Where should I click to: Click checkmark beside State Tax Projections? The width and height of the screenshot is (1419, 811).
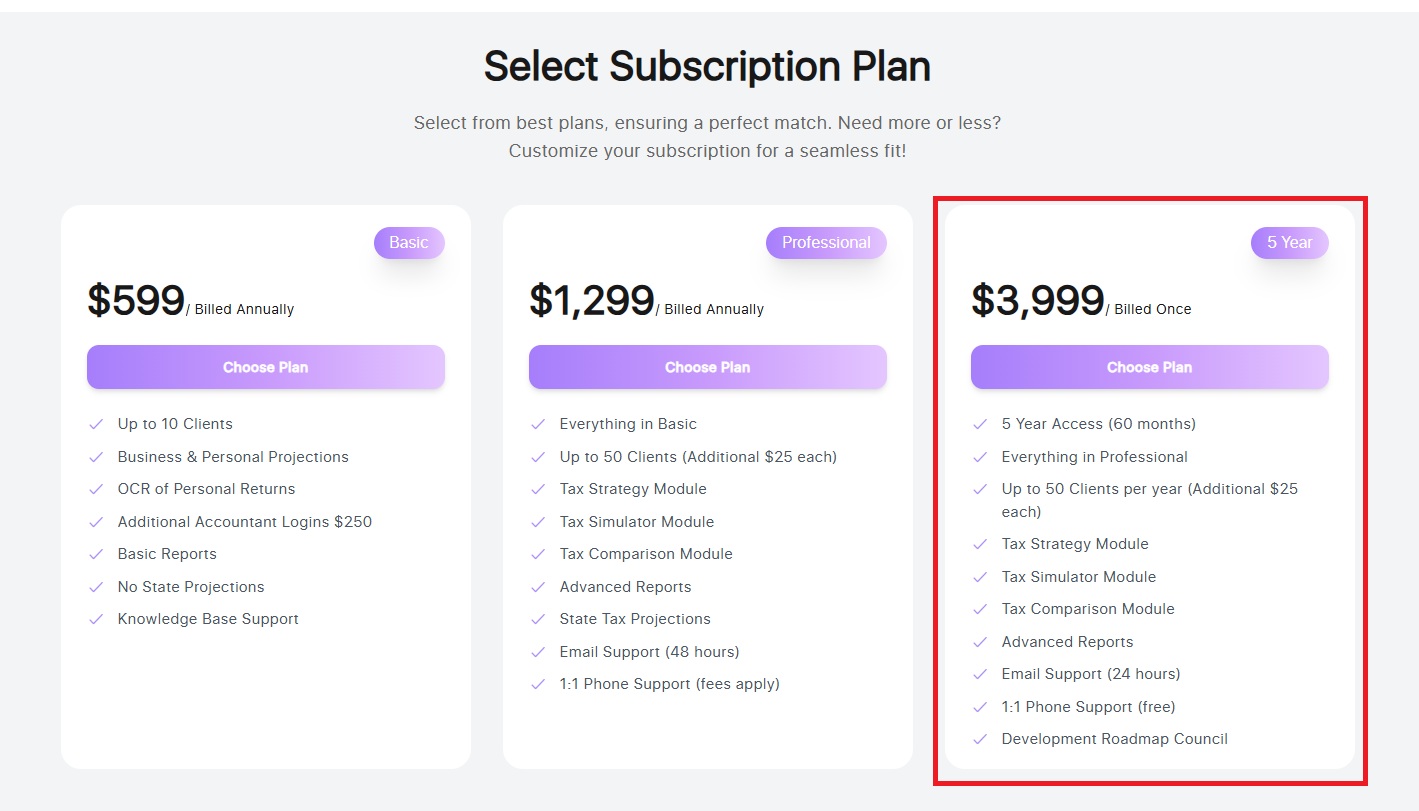(538, 619)
